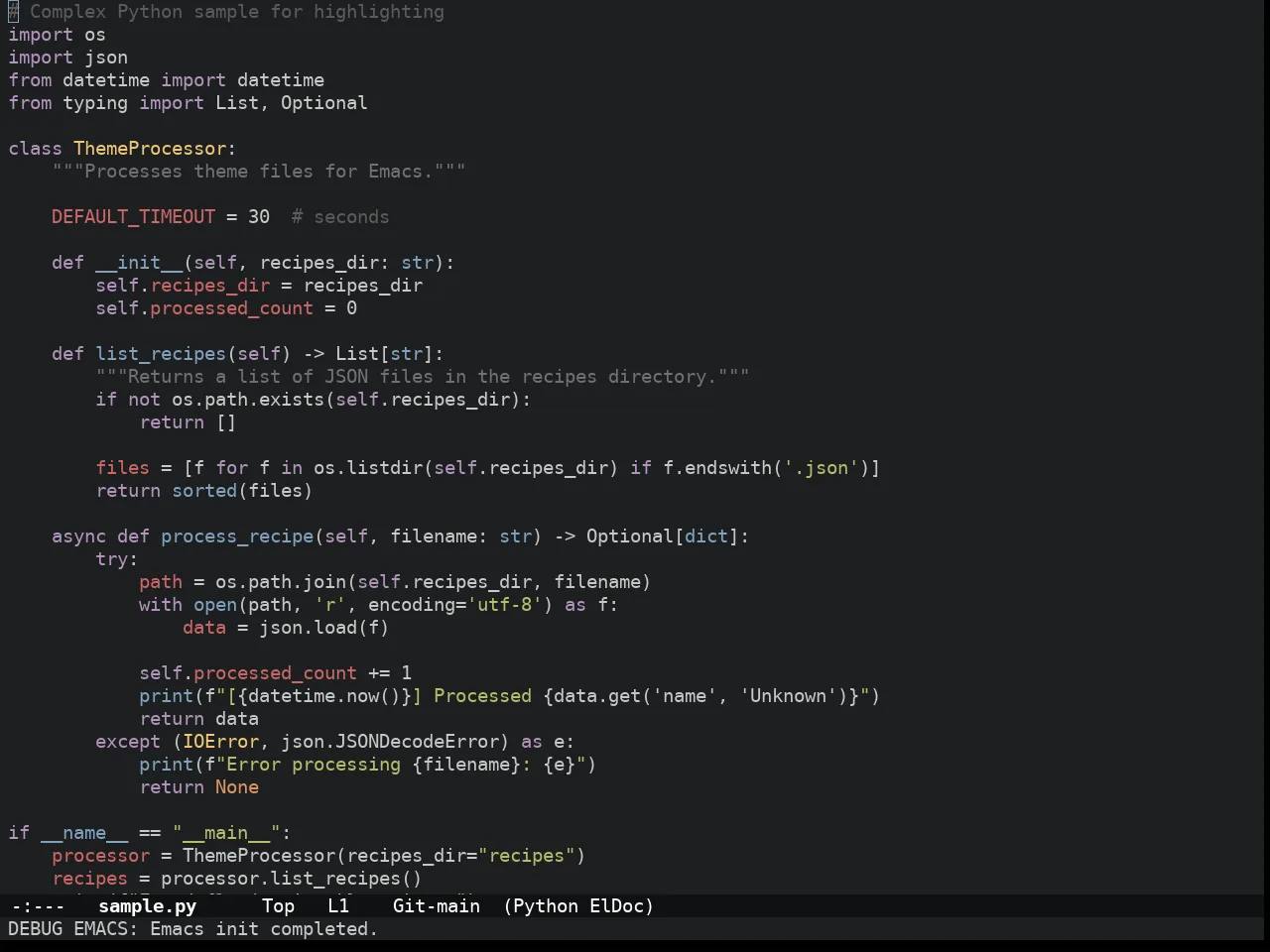Click the 'files' variable in list comprehension line
Screen dimensions: 1270x952
[122, 468]
